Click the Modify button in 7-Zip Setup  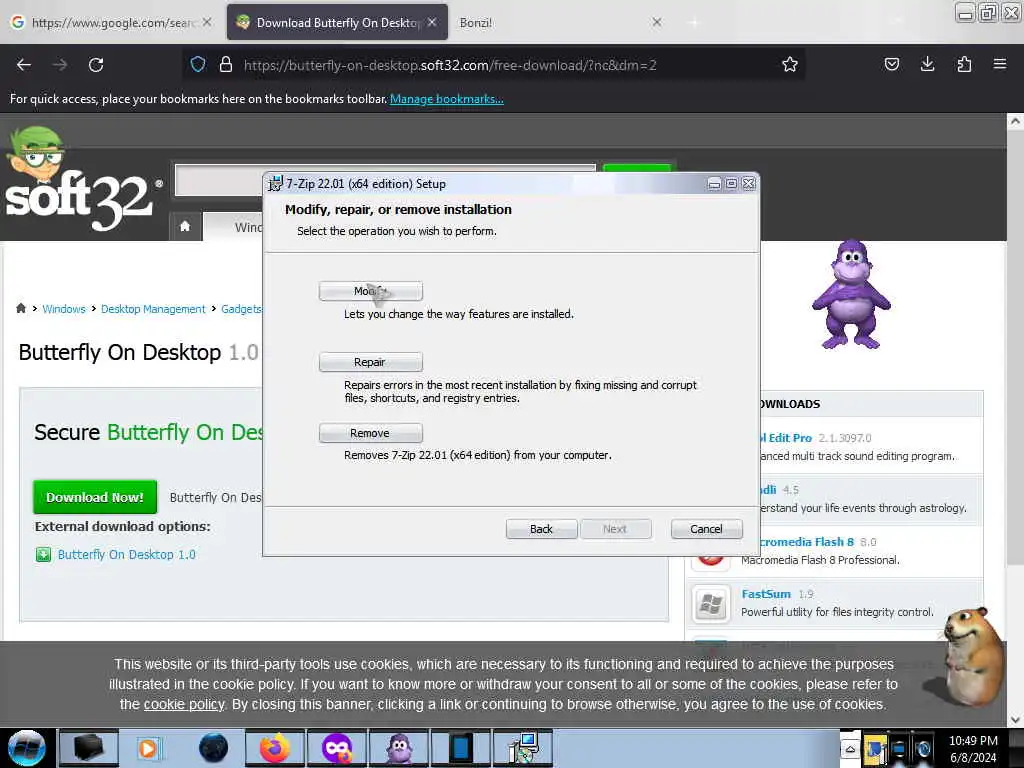point(370,291)
